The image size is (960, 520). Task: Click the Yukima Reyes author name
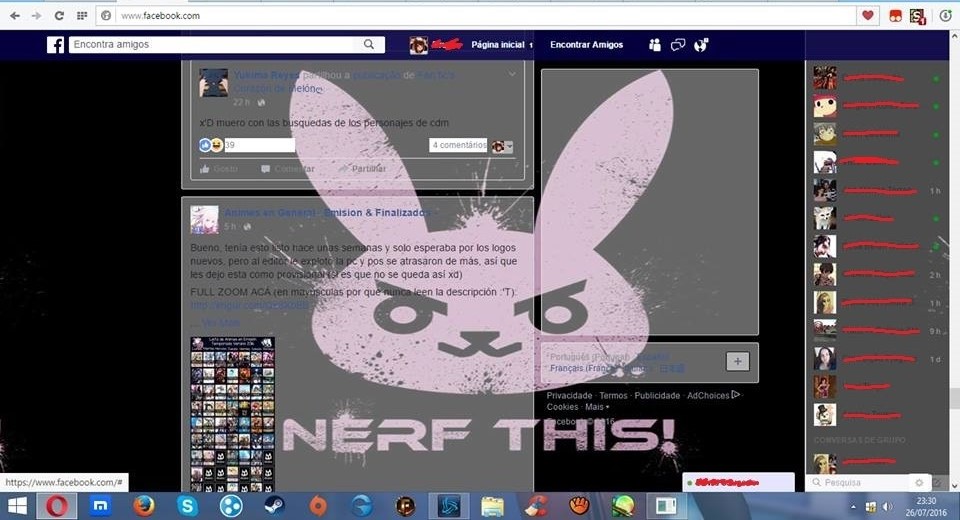pos(266,75)
